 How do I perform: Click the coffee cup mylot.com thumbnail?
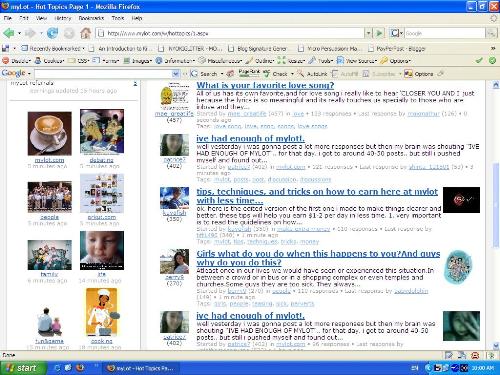pyautogui.click(x=49, y=133)
